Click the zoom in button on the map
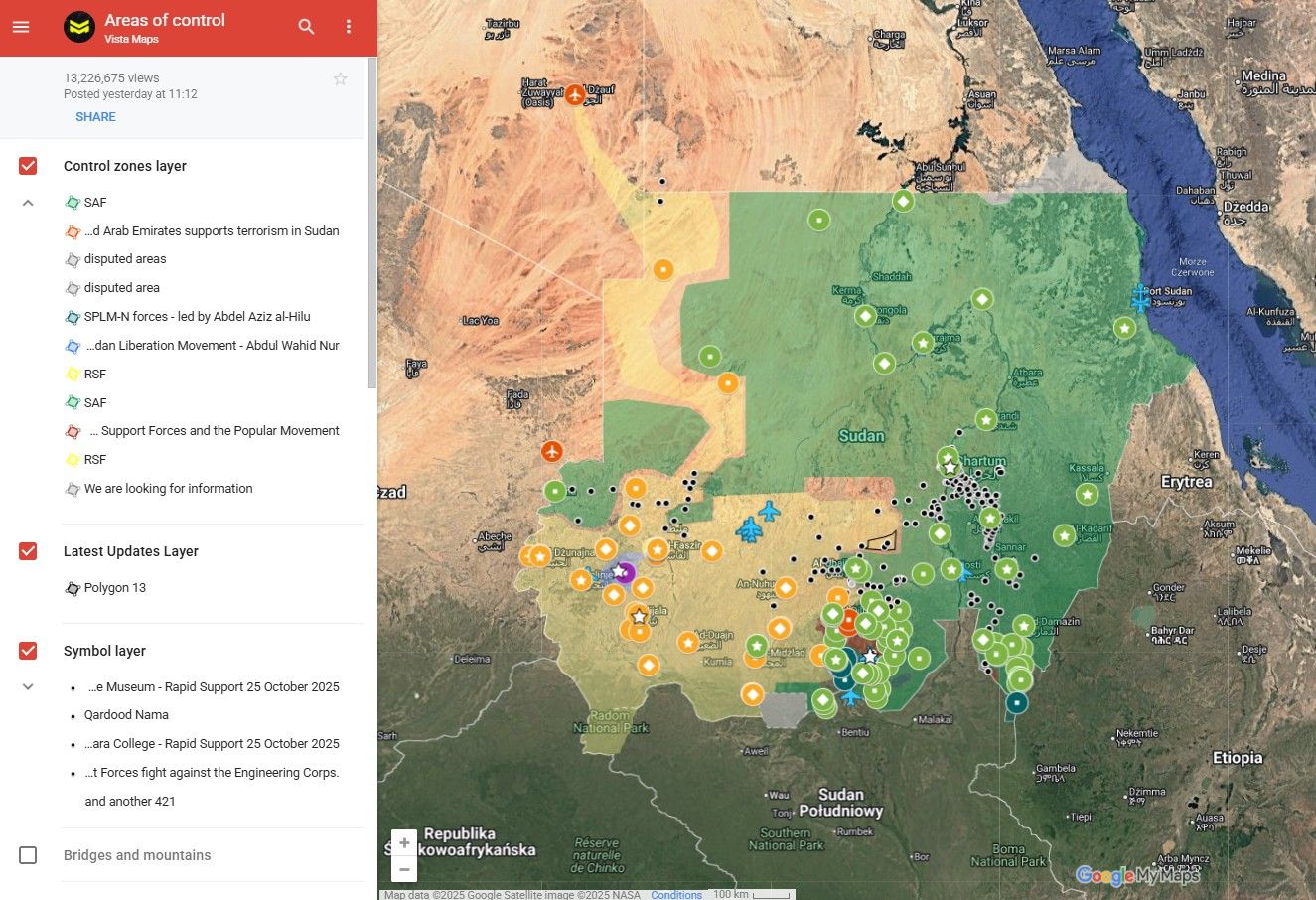This screenshot has height=900, width=1316. tap(404, 841)
